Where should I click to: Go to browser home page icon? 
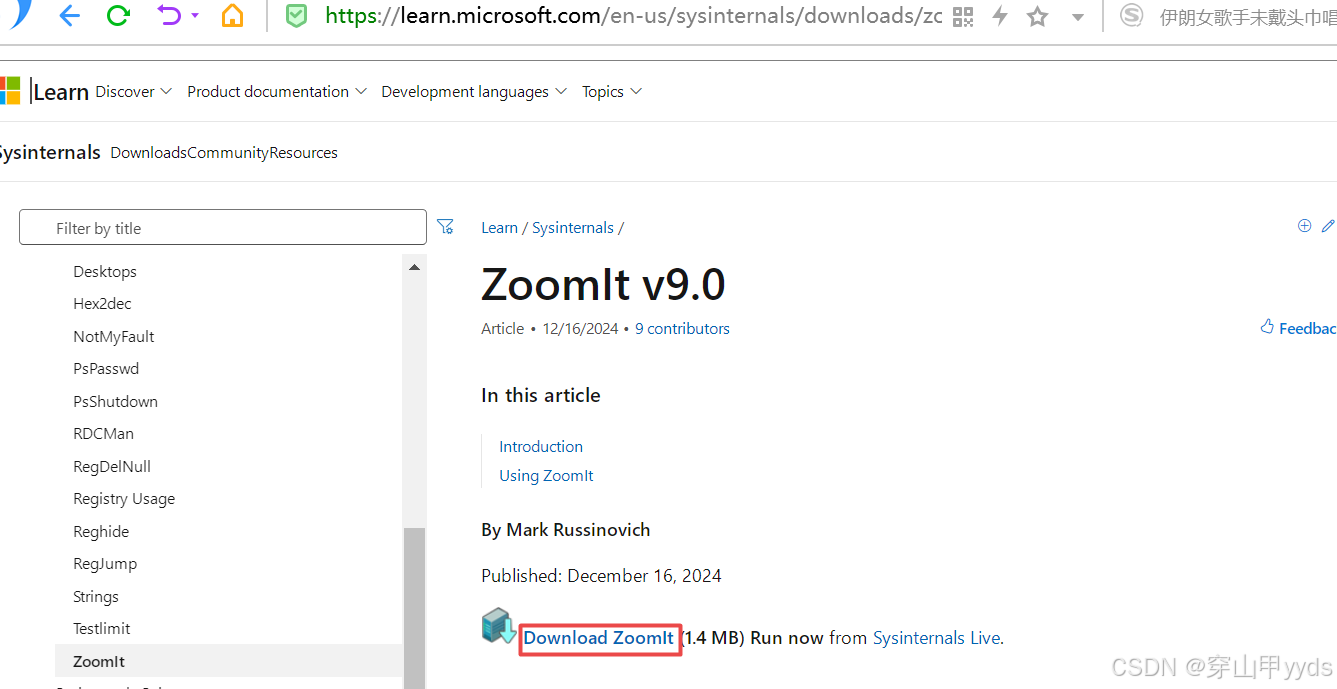[x=232, y=16]
